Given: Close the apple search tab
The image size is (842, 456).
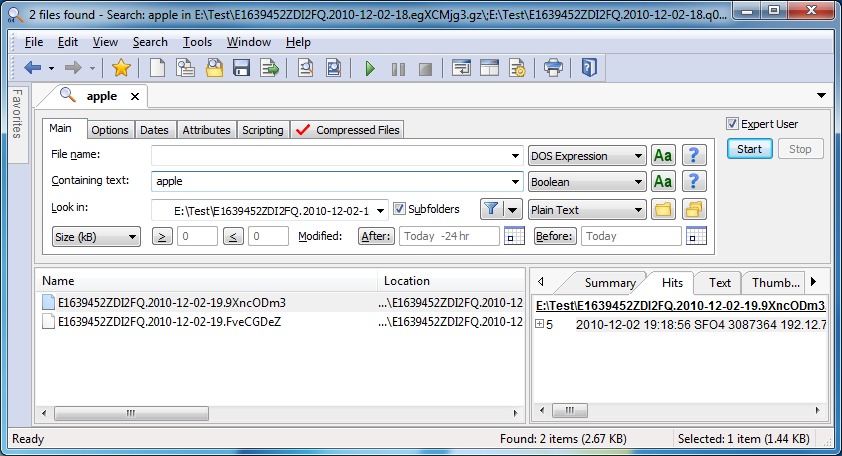Looking at the screenshot, I should (135, 96).
